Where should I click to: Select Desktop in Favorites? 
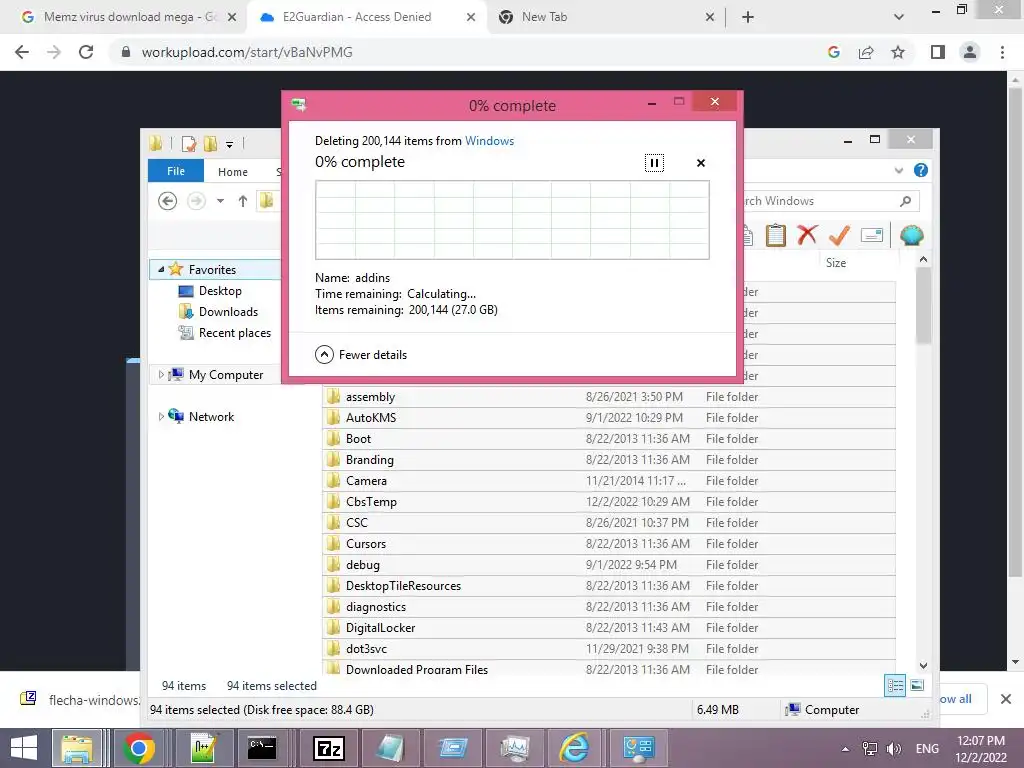coord(220,291)
